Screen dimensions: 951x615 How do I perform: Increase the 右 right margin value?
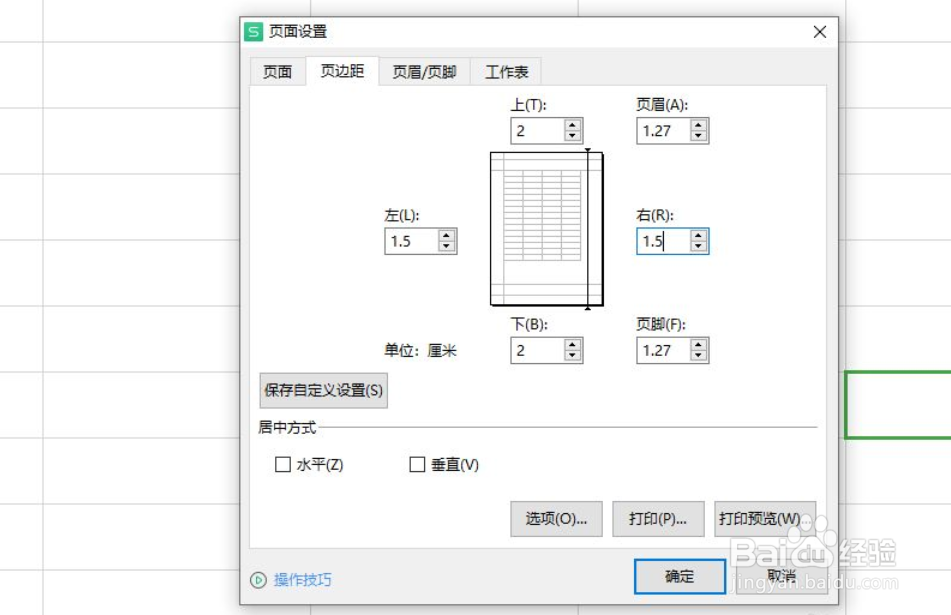[x=698, y=235]
